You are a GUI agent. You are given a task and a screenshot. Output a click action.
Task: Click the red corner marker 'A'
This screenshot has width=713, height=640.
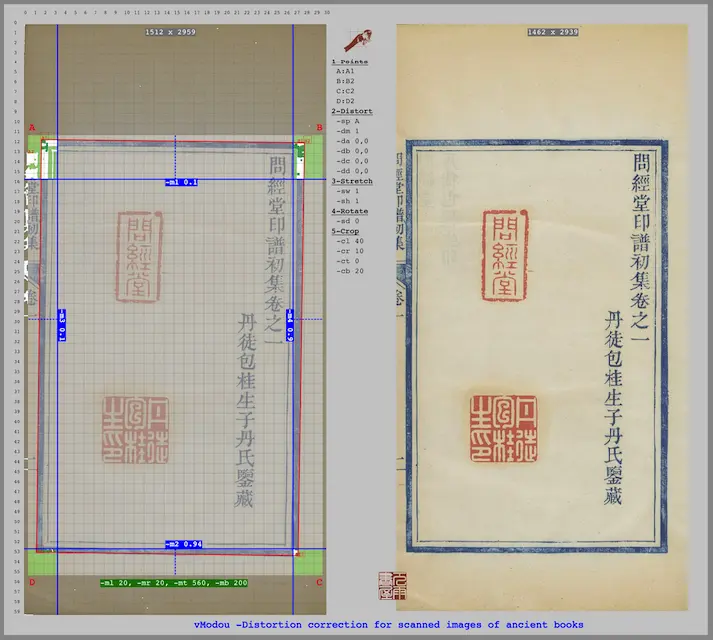tap(32, 127)
